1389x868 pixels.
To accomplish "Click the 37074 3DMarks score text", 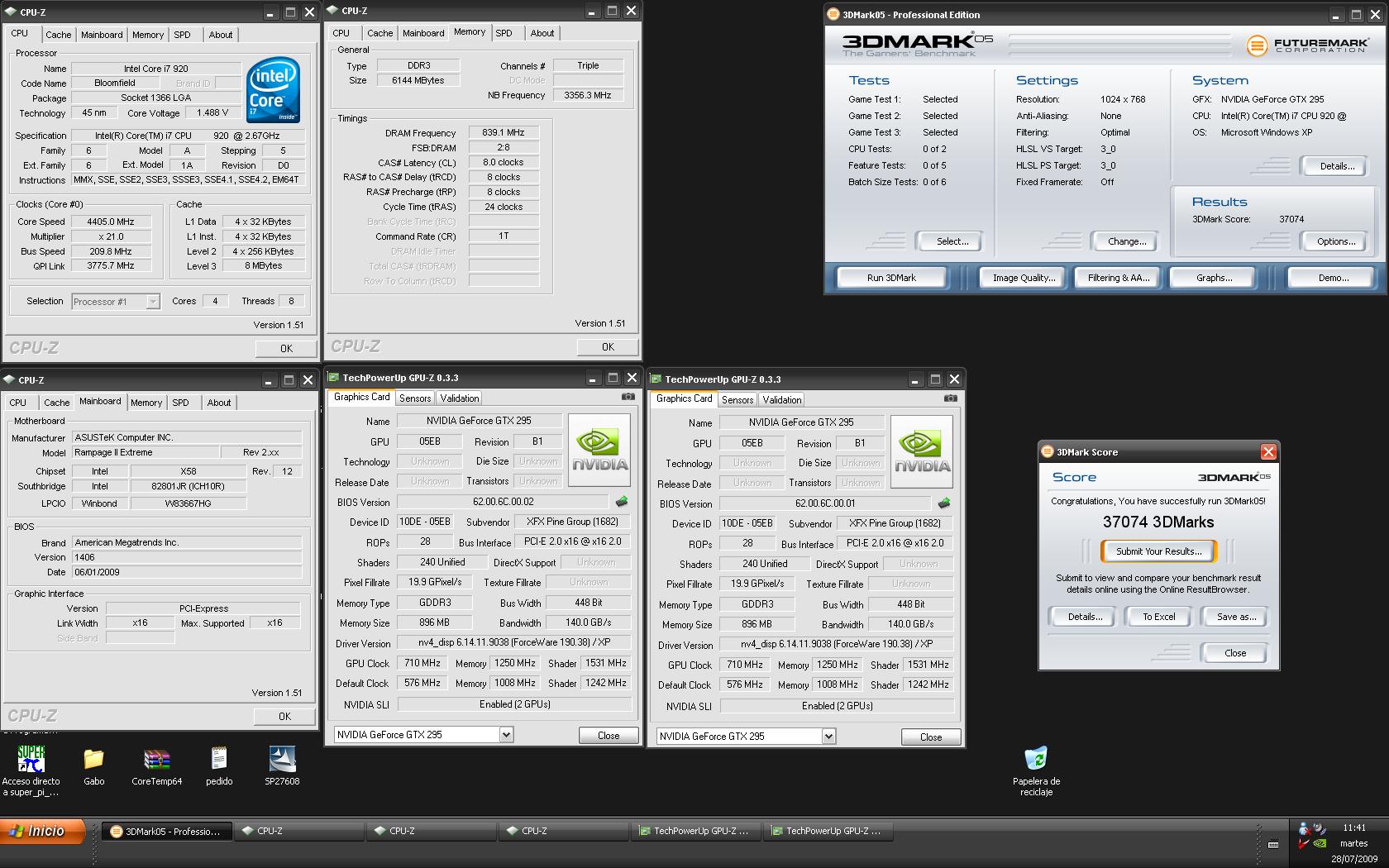I will 1158,522.
